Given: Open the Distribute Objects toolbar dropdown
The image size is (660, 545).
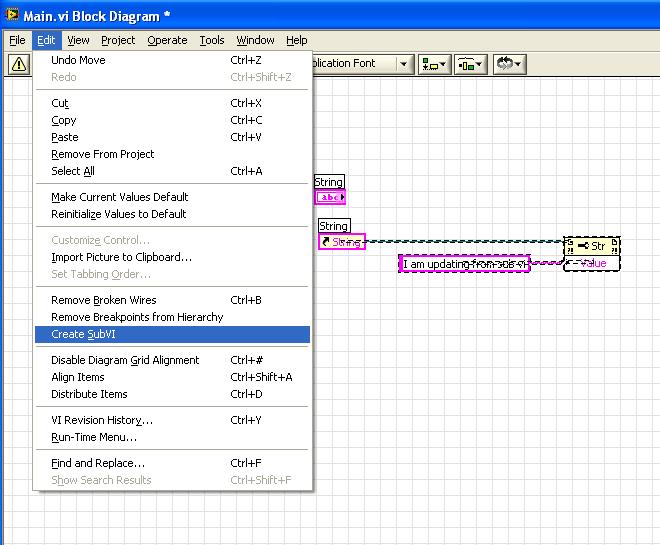Looking at the screenshot, I should (x=471, y=64).
